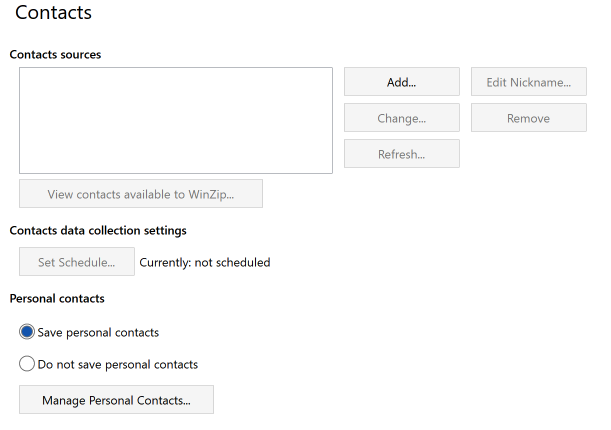Click the 'Do not save personal contacts' label
This screenshot has height=430, width=611.
click(x=118, y=365)
